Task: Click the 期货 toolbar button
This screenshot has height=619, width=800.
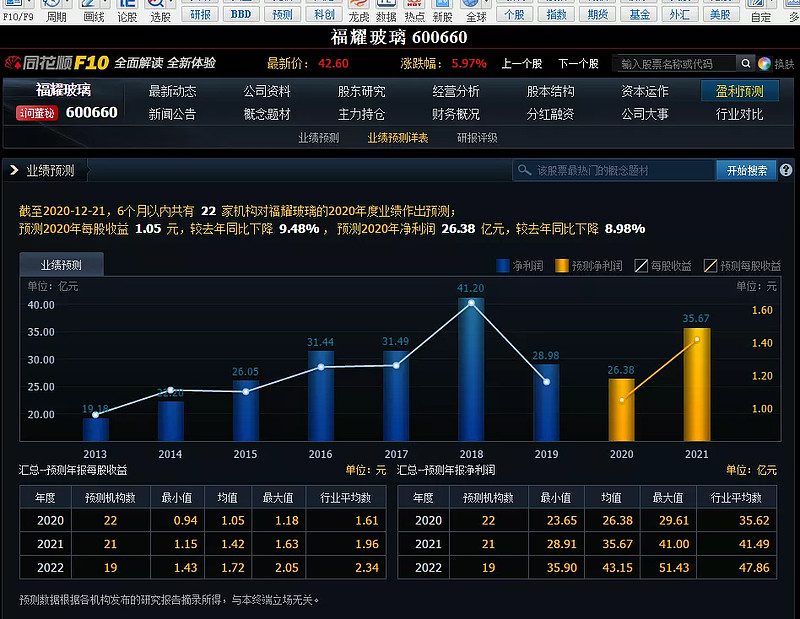Action: point(597,14)
